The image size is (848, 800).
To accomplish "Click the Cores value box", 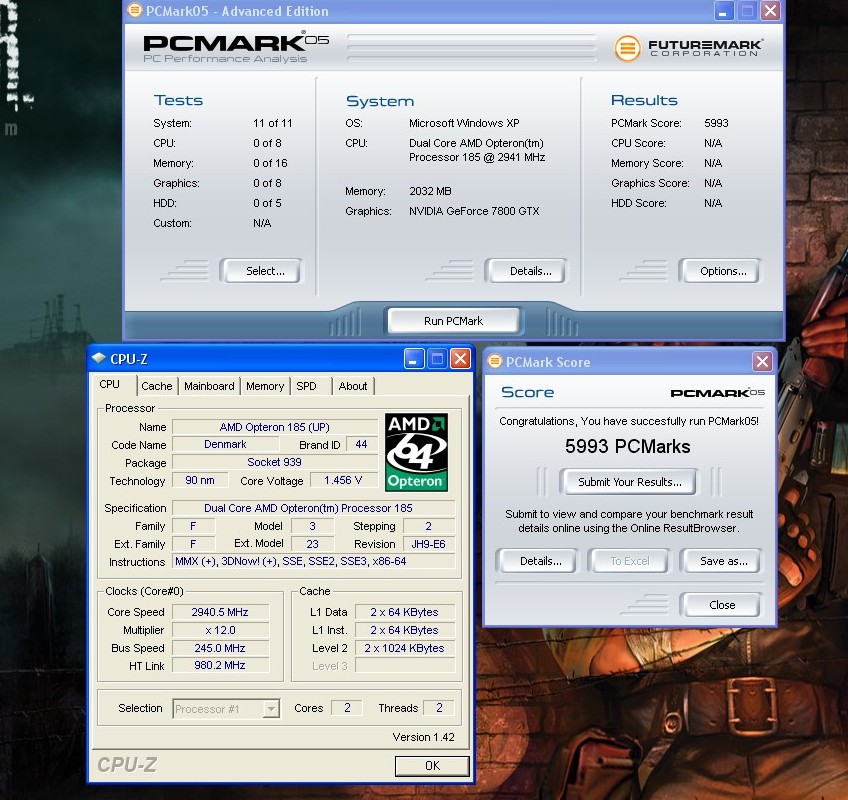I will pyautogui.click(x=347, y=708).
